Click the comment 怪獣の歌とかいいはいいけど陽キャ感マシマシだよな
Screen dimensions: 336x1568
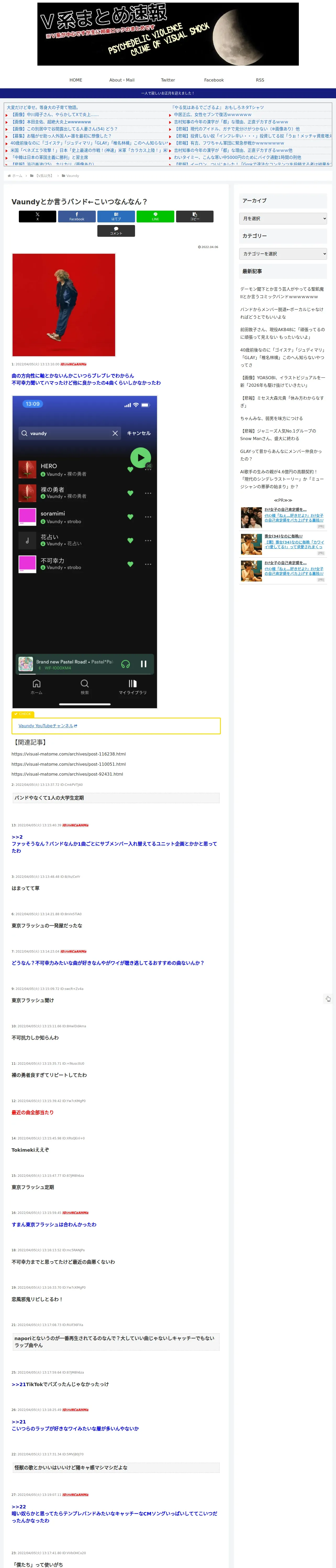71,1468
